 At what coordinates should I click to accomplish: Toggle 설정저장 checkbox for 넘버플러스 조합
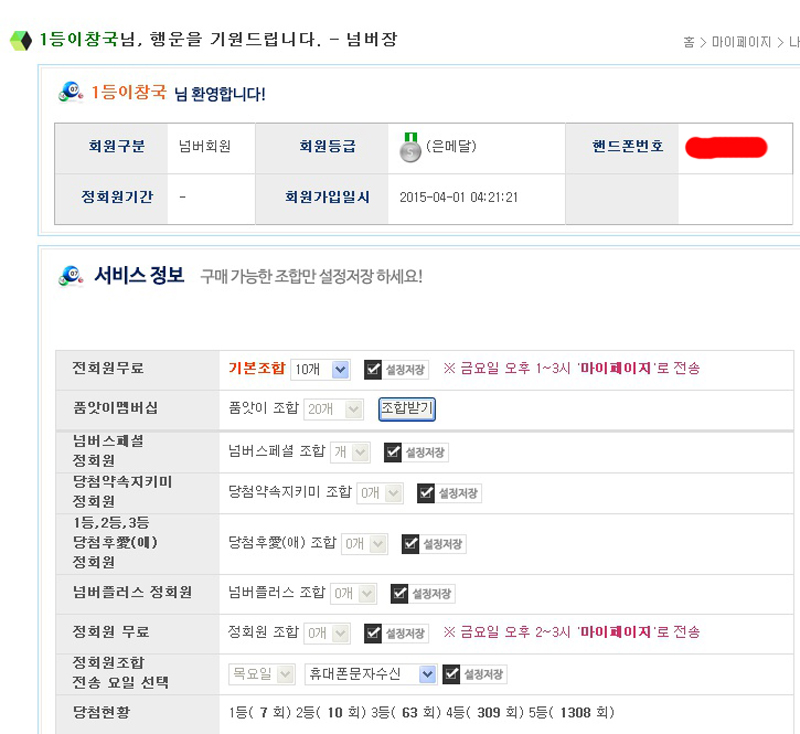[x=398, y=593]
